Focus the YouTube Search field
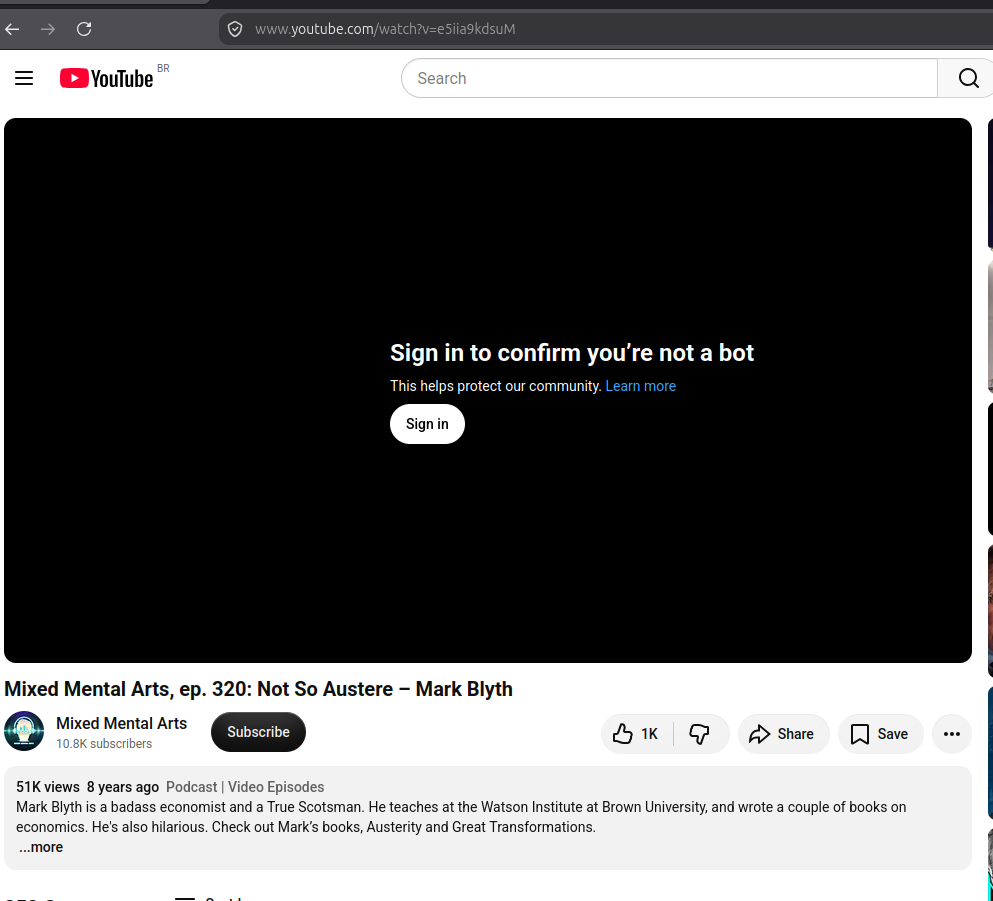Image resolution: width=993 pixels, height=901 pixels. [669, 78]
